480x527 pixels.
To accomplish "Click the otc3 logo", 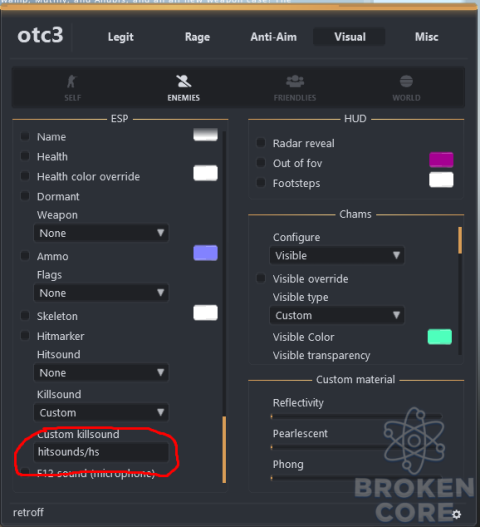I will 40,35.
